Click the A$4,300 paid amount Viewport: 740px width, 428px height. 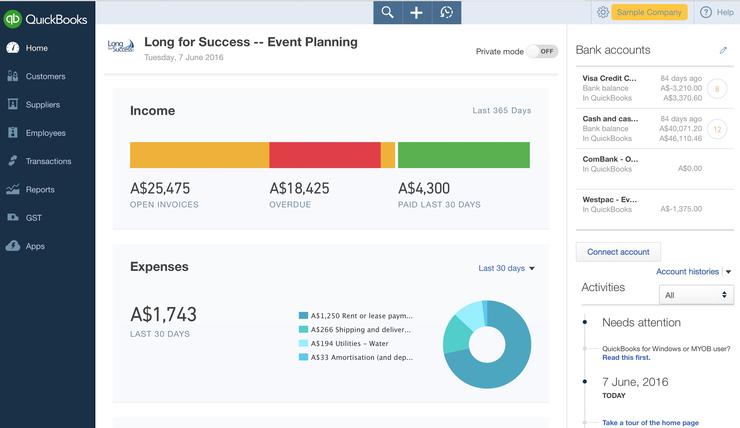click(424, 188)
